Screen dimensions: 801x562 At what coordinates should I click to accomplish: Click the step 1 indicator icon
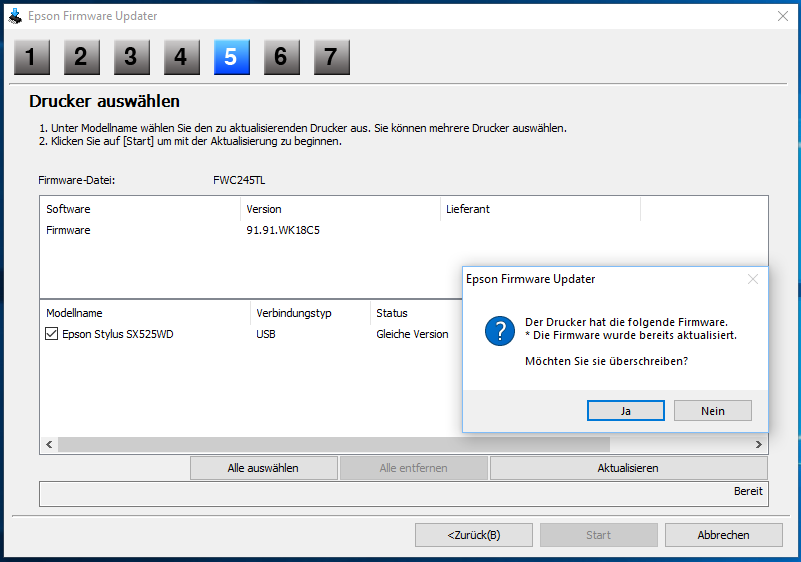click(32, 57)
